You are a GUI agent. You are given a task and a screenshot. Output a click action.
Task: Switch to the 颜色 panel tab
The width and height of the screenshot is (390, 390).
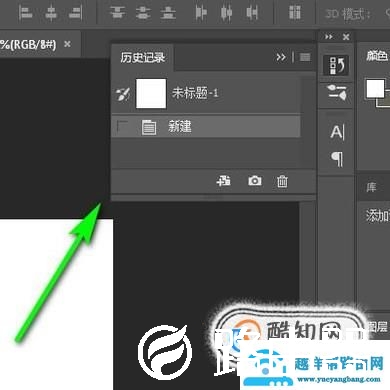377,56
